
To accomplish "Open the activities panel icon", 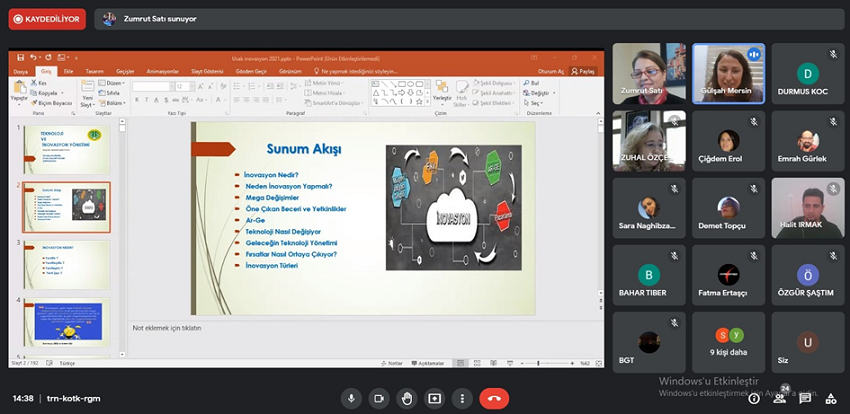I will pyautogui.click(x=831, y=398).
